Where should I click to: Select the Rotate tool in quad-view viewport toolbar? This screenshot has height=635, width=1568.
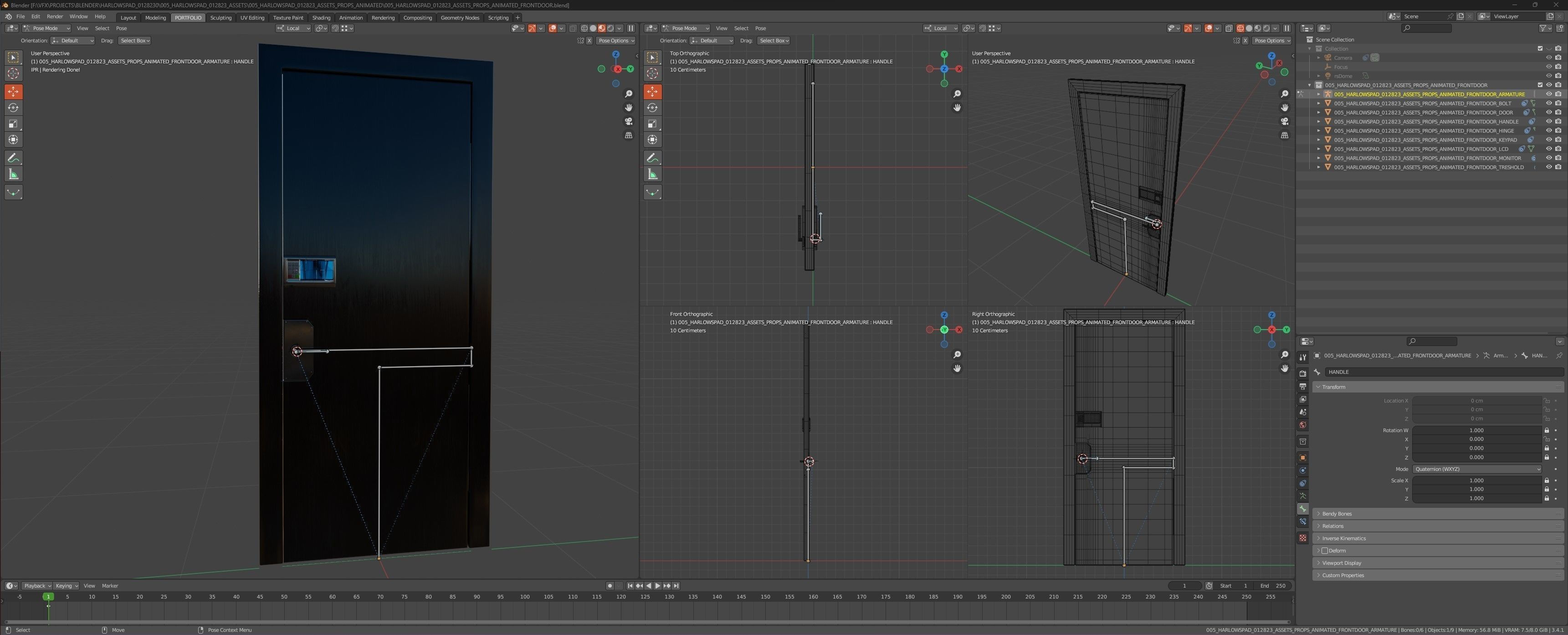click(x=652, y=108)
